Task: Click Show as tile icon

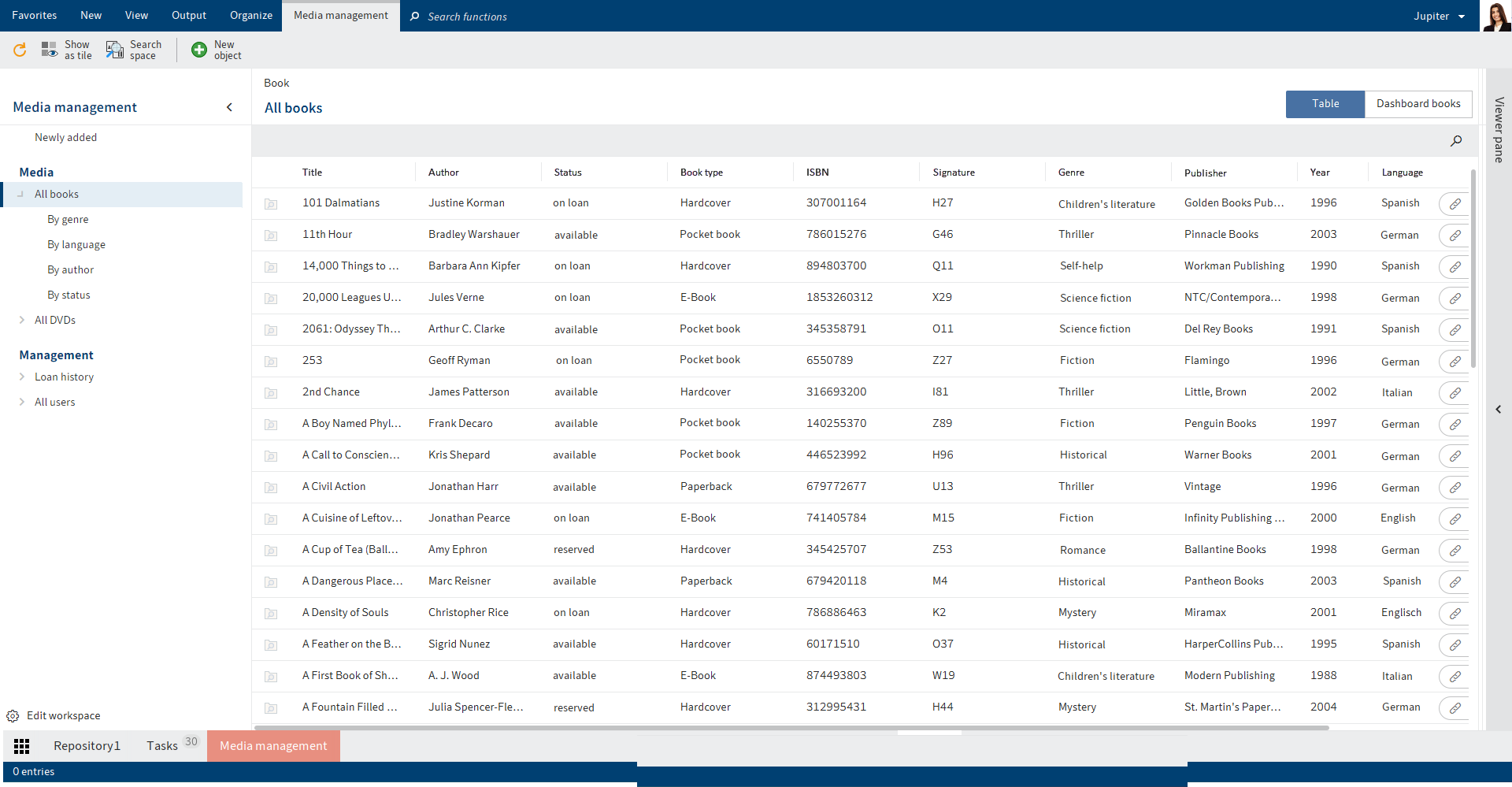Action: tap(49, 50)
